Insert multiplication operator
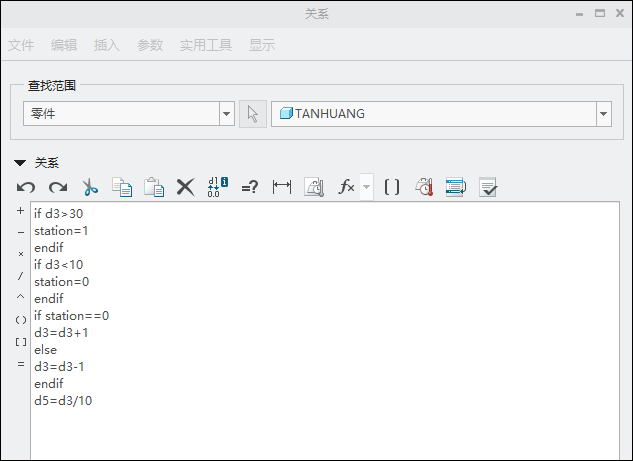 click(x=21, y=254)
